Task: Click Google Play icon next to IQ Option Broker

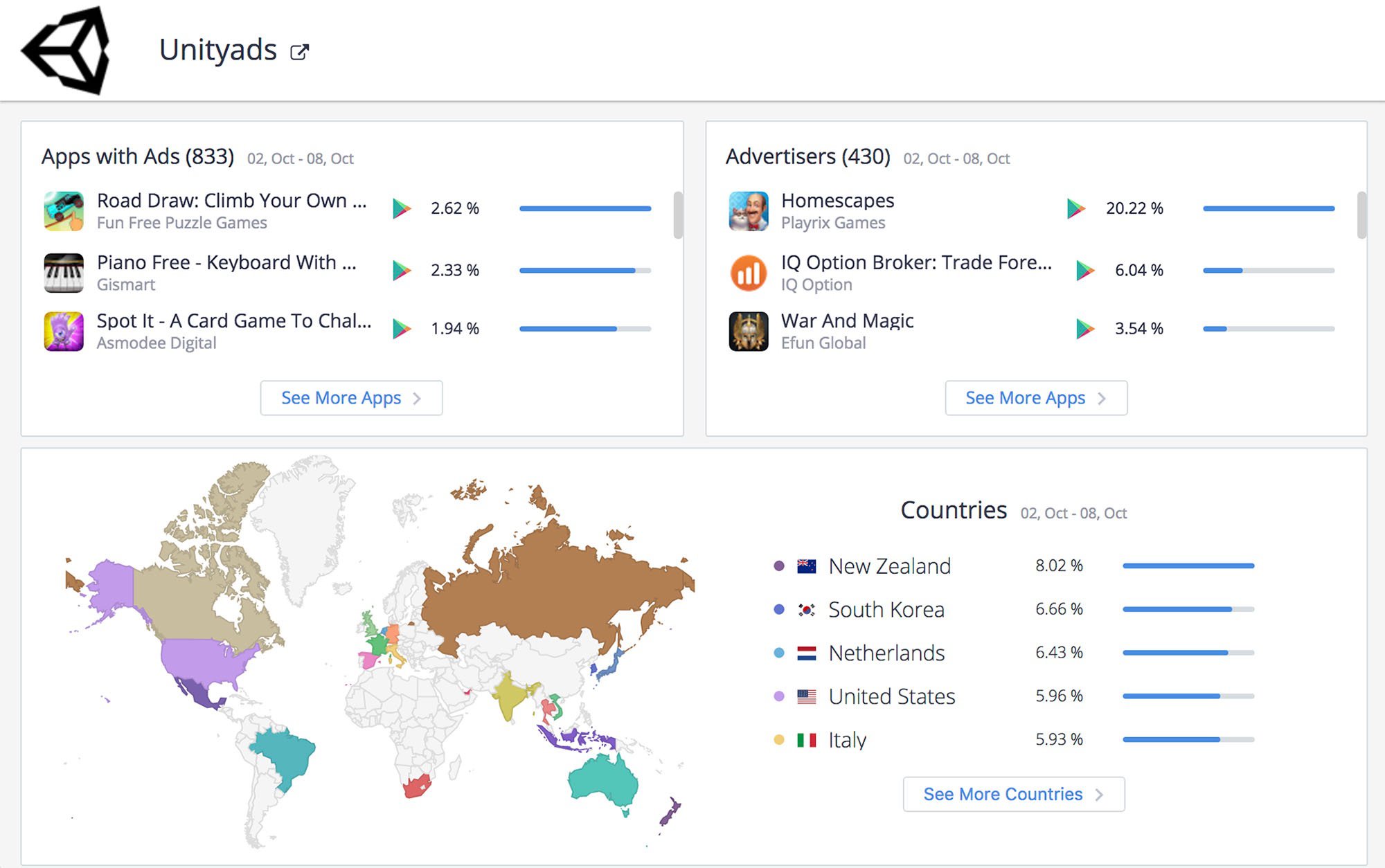Action: [1085, 270]
